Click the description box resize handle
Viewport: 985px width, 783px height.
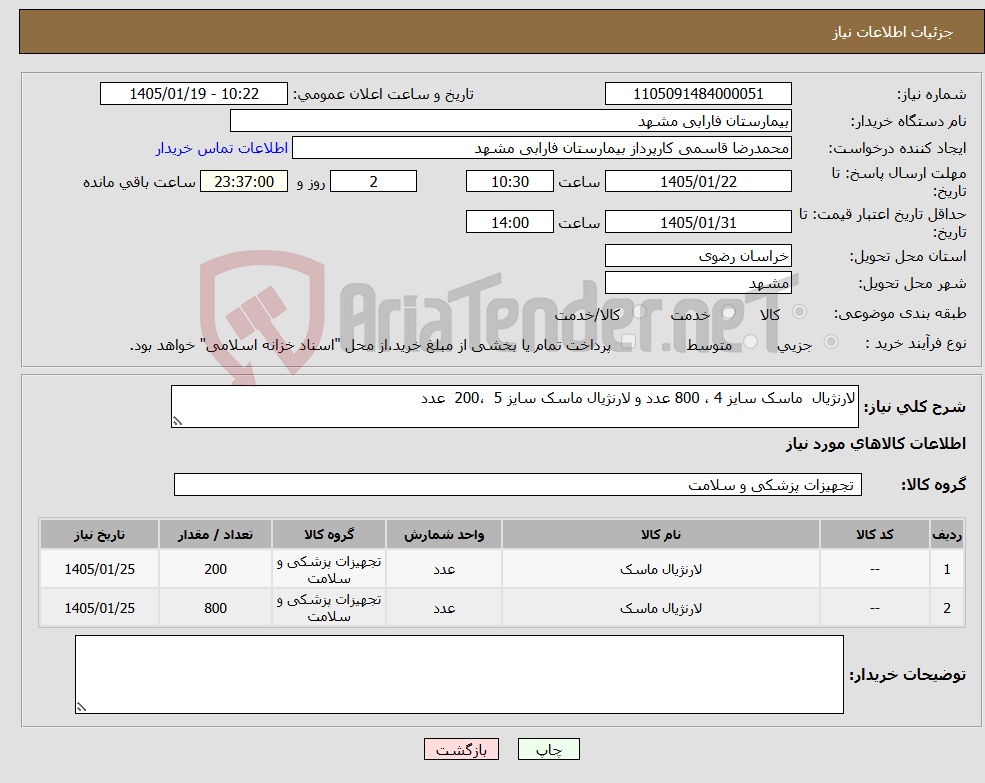[177, 422]
